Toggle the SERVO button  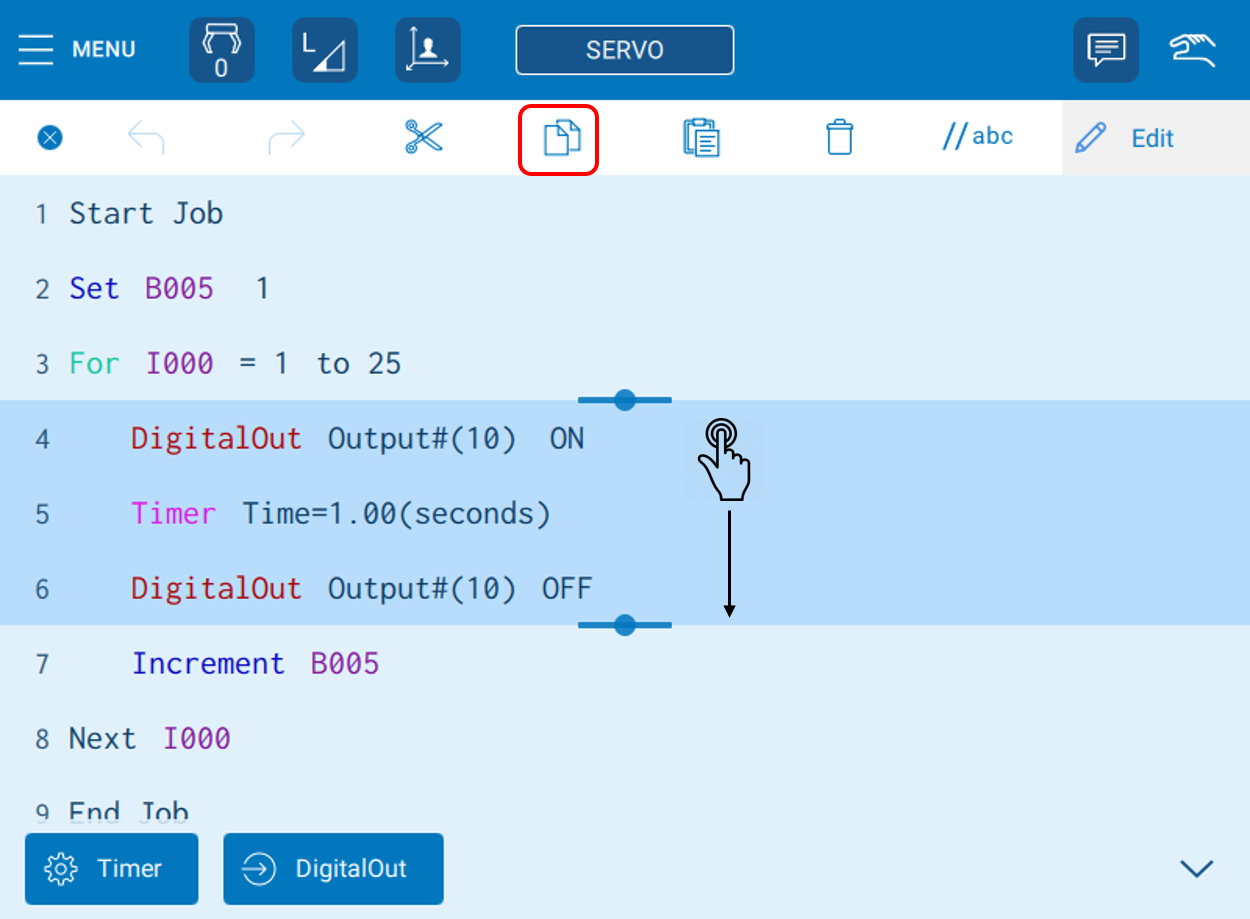tap(625, 50)
